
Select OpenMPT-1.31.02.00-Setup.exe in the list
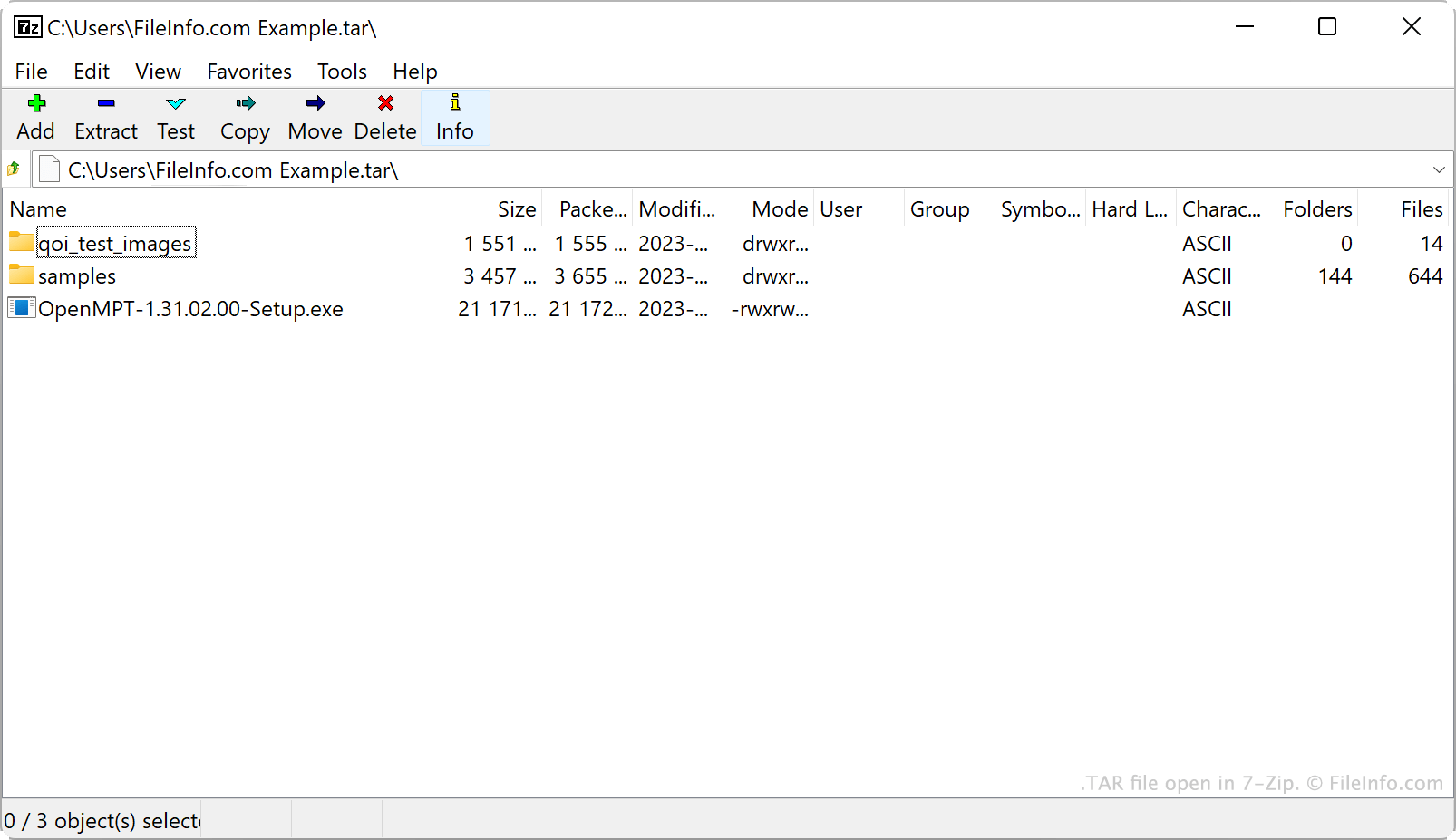coord(190,308)
